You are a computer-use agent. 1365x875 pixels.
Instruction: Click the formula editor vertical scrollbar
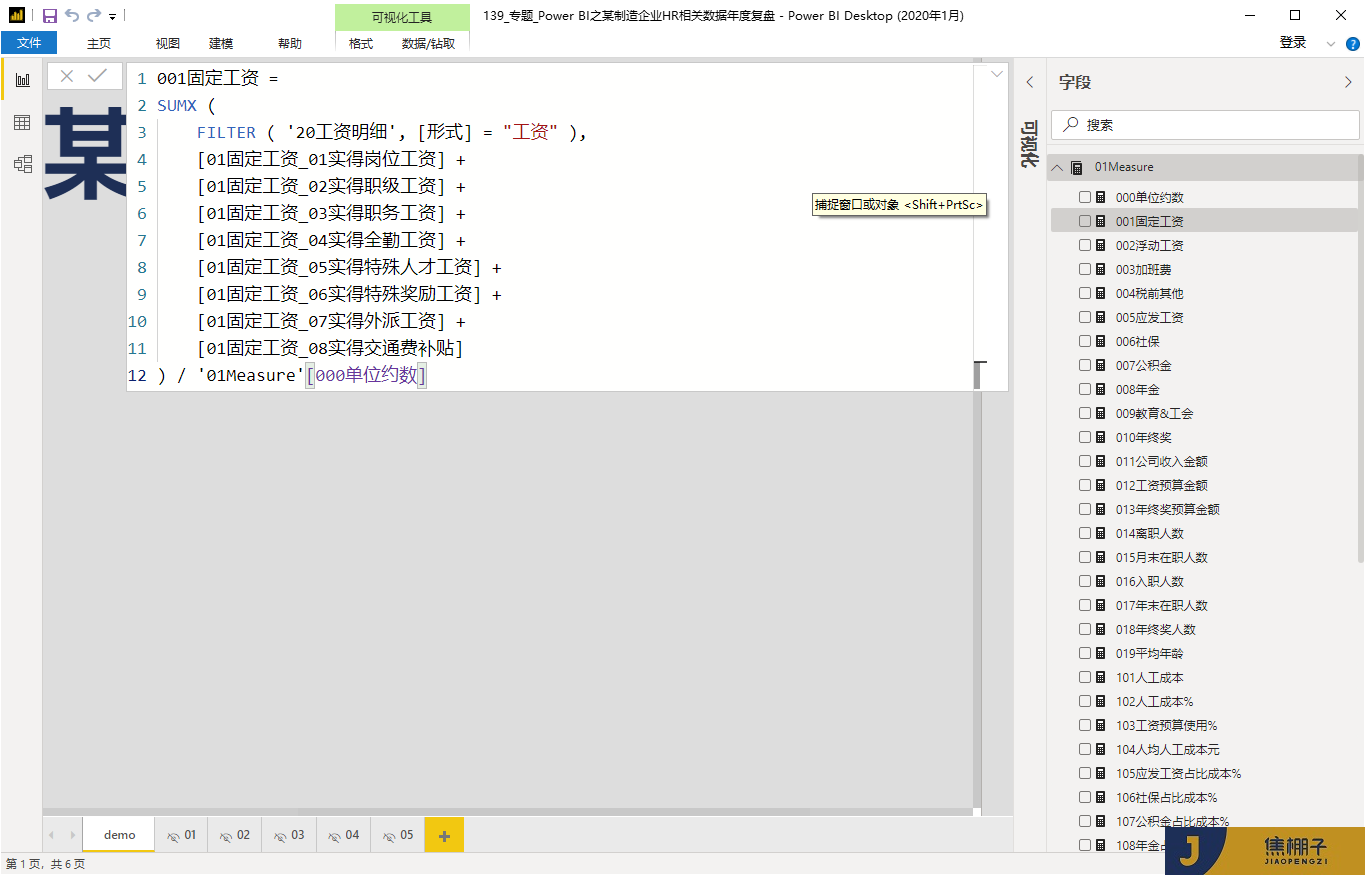(979, 375)
